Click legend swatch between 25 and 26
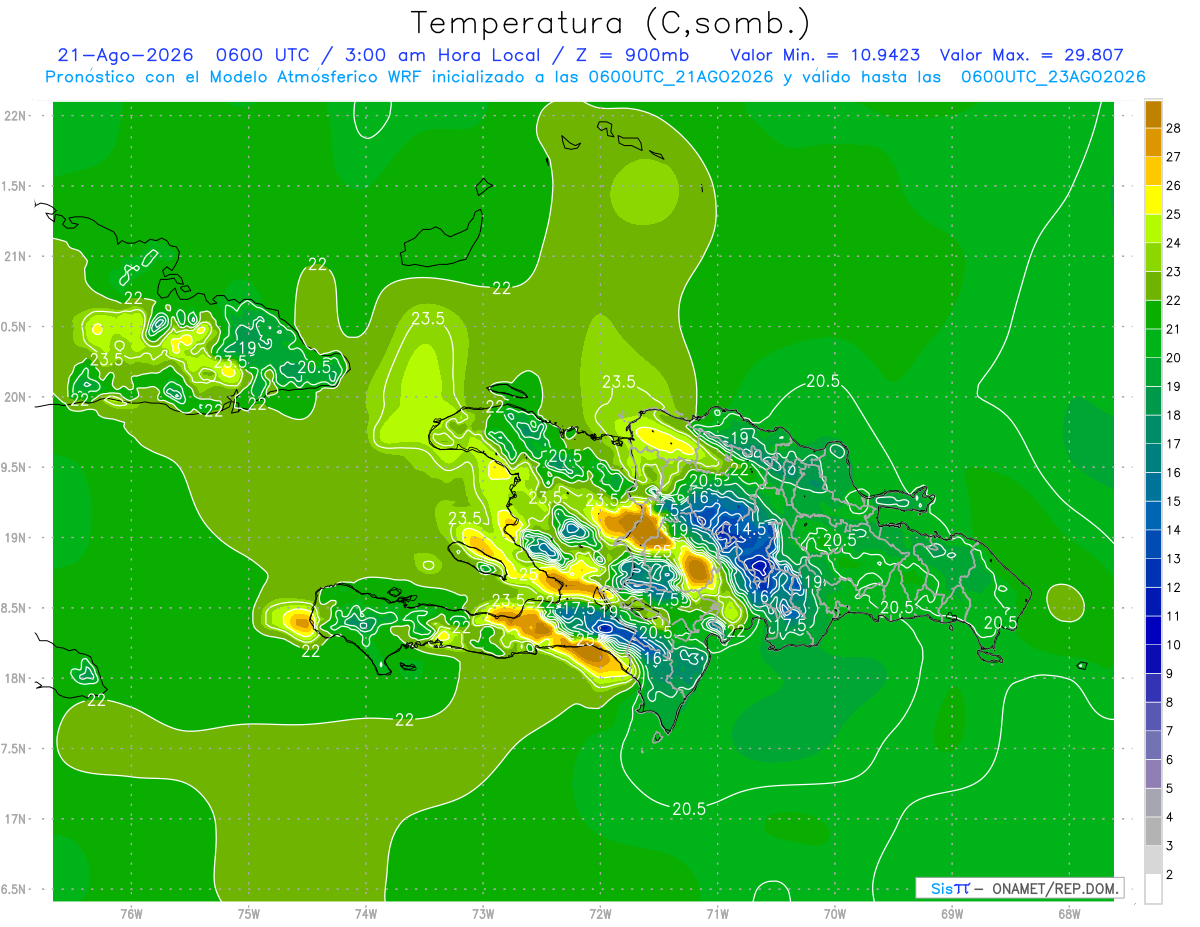 click(1153, 200)
